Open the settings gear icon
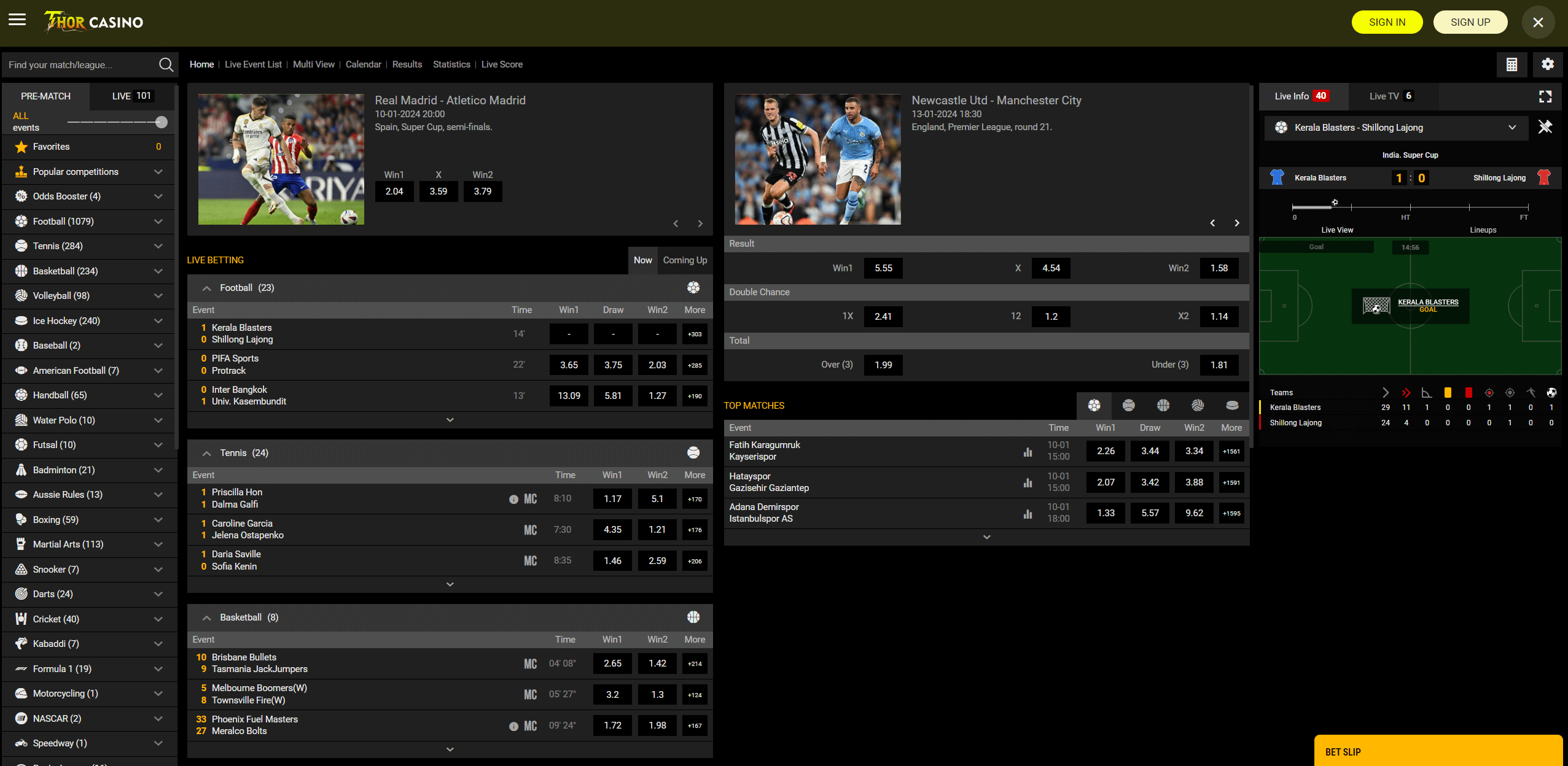 [x=1547, y=64]
